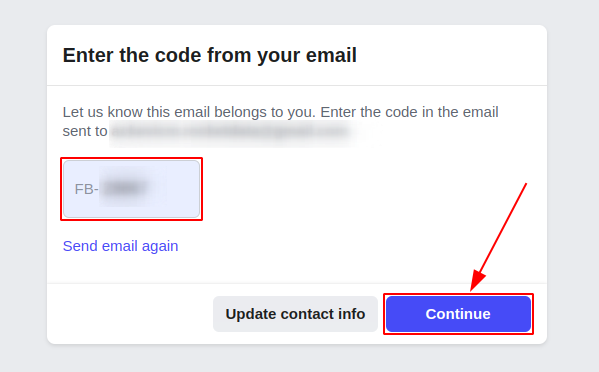The image size is (599, 372).
Task: Request a new code via Send email again
Action: coord(120,246)
